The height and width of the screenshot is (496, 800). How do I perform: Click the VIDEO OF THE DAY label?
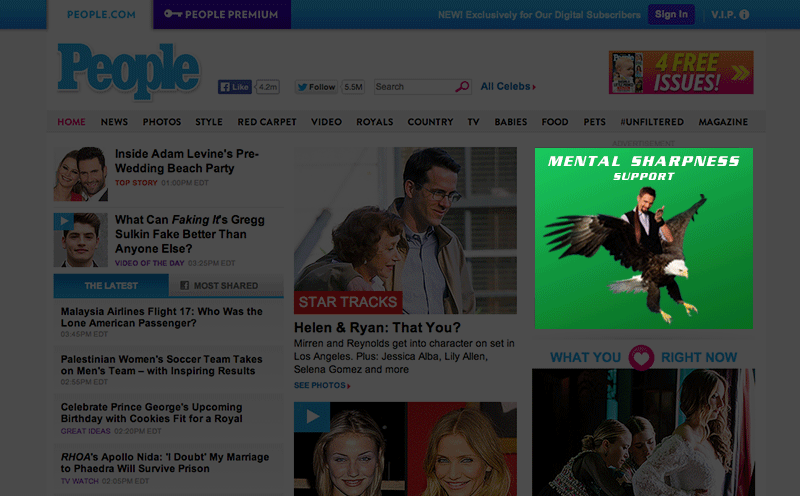(149, 263)
